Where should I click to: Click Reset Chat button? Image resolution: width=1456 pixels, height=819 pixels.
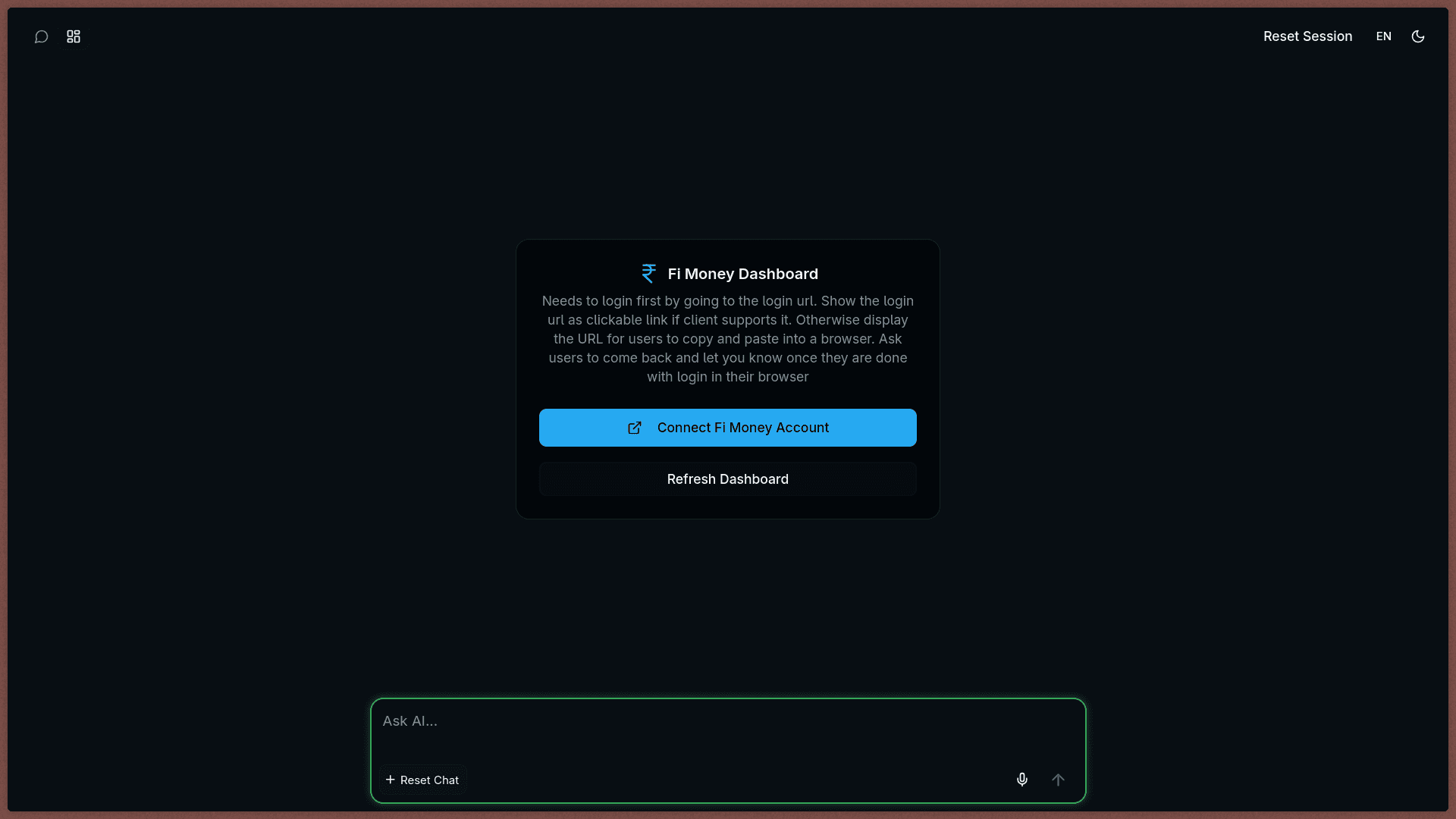pyautogui.click(x=422, y=780)
